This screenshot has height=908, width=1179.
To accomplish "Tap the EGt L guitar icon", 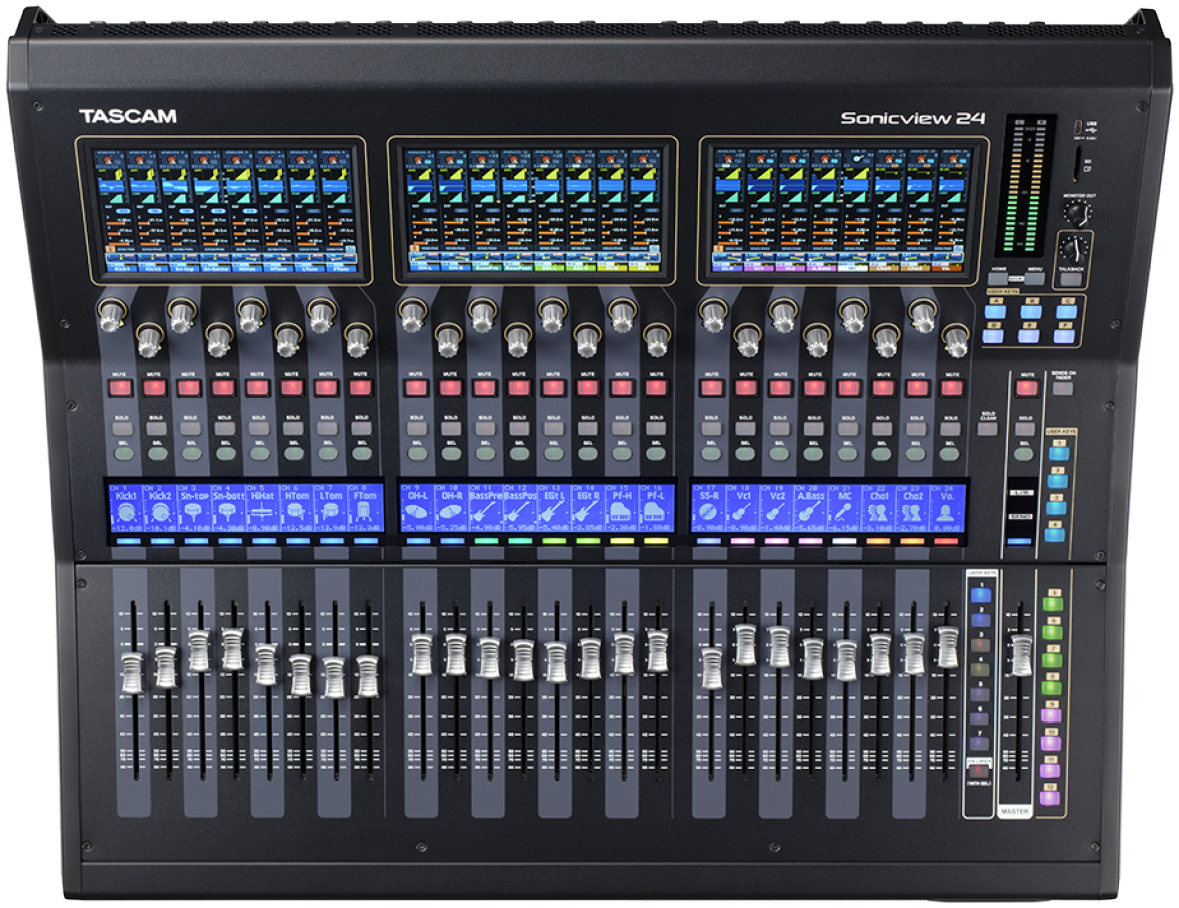I will click(553, 511).
